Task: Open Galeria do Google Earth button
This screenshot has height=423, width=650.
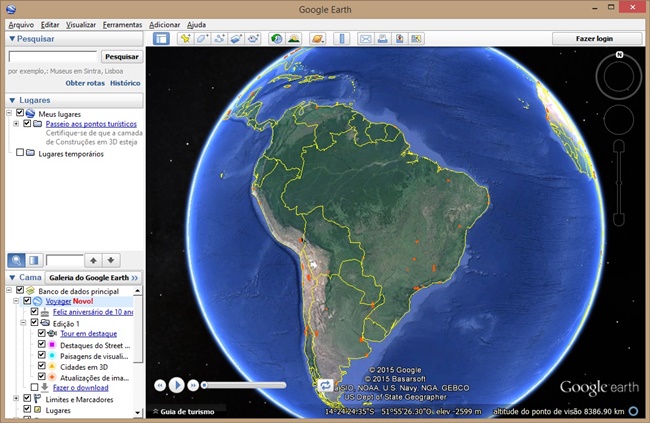Action: tap(93, 277)
